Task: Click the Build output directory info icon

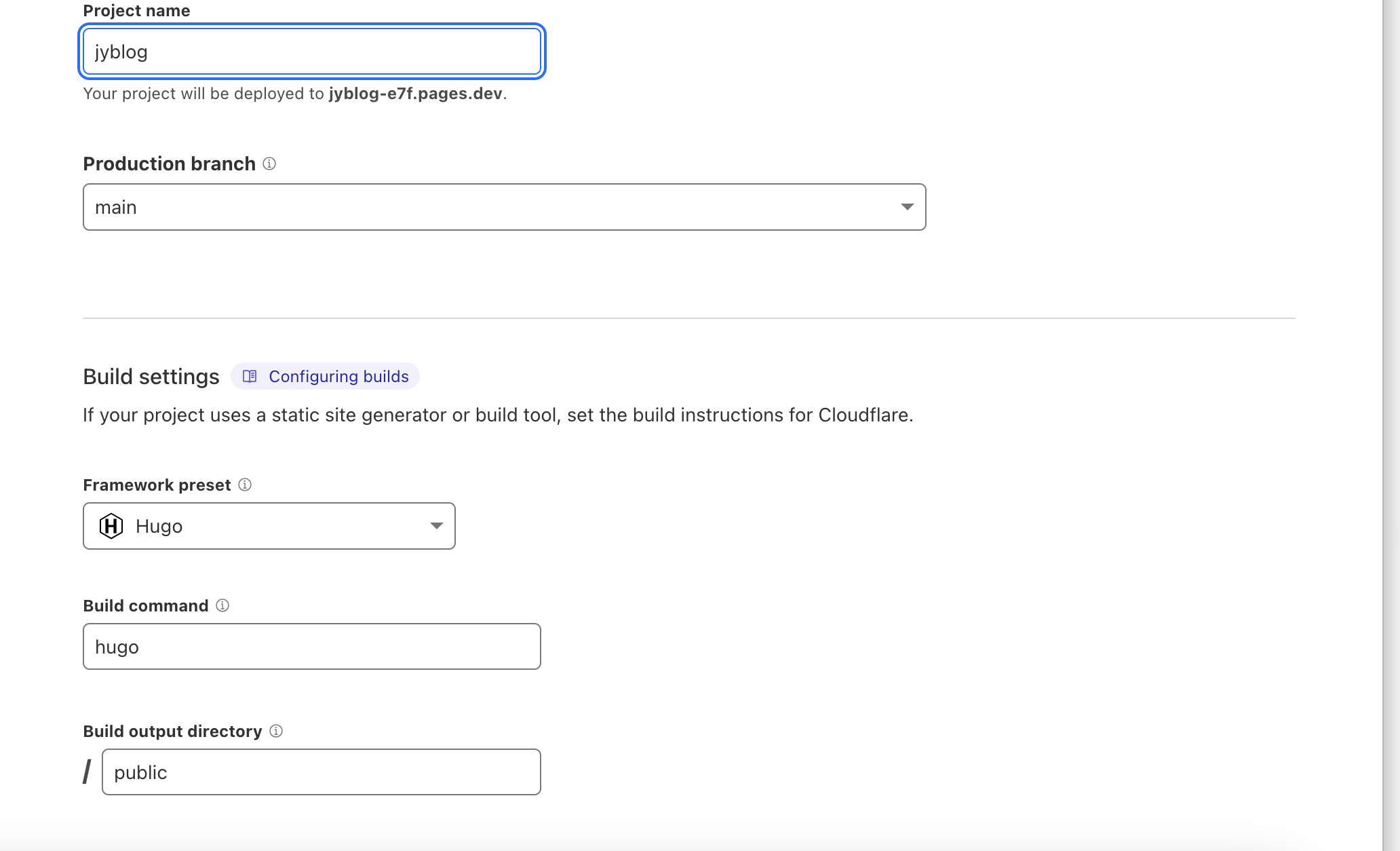Action: tap(276, 731)
